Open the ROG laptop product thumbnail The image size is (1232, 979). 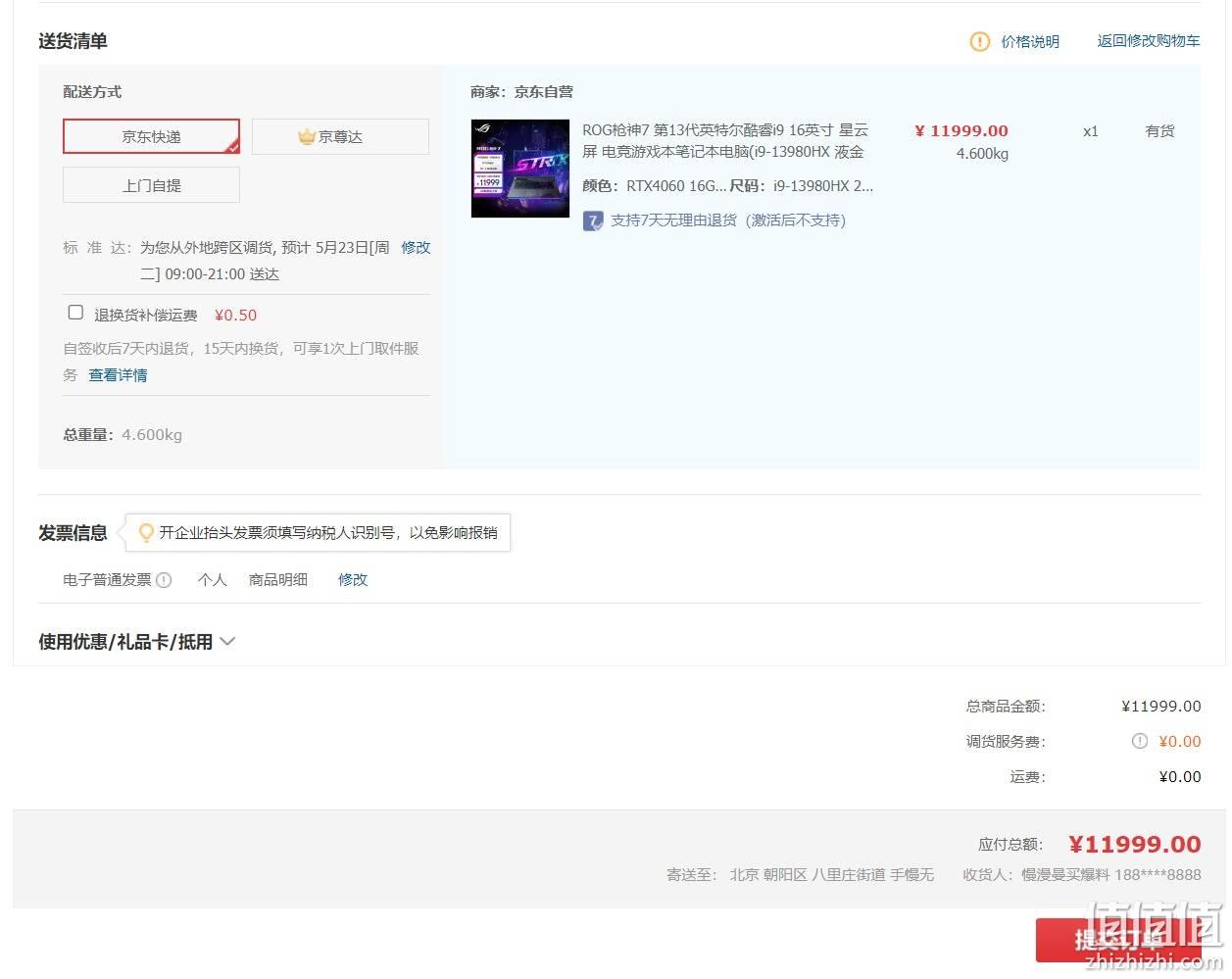click(x=520, y=169)
